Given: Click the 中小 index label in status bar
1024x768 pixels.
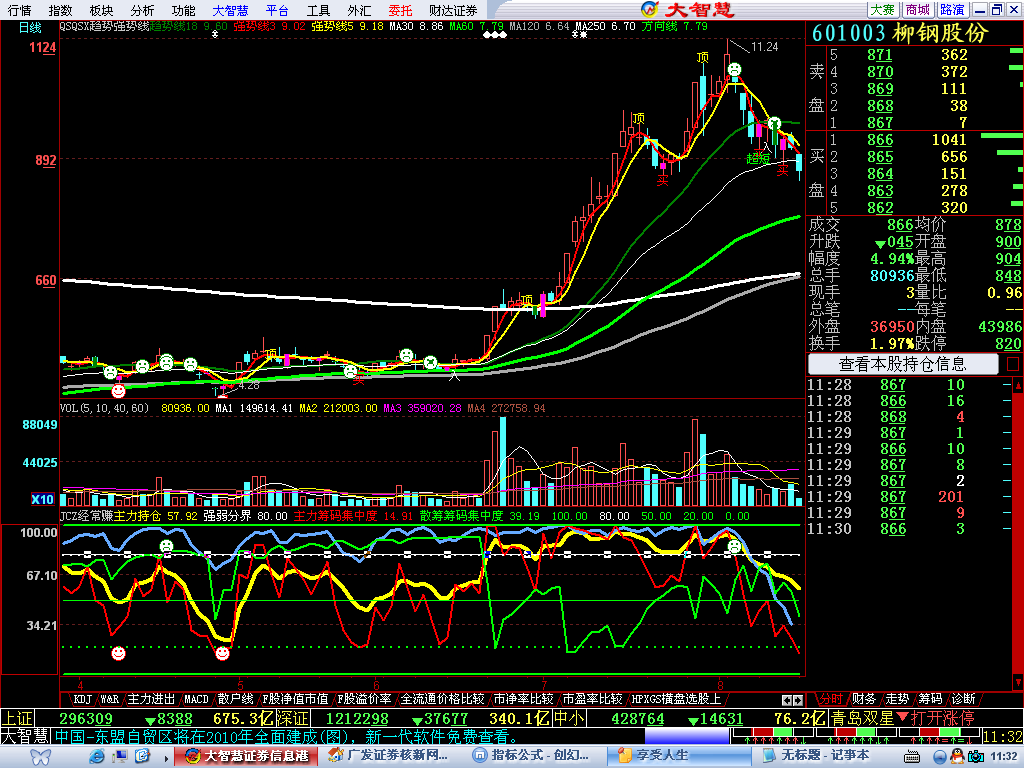Looking at the screenshot, I should 569,718.
